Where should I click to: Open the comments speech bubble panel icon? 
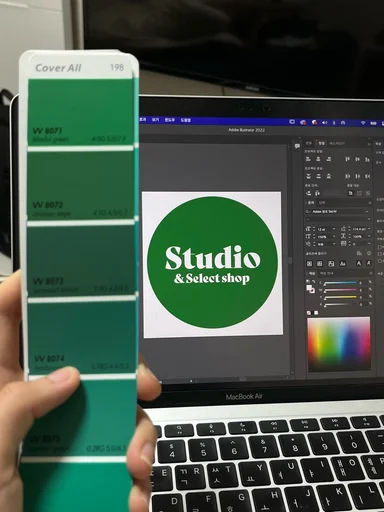(x=297, y=146)
